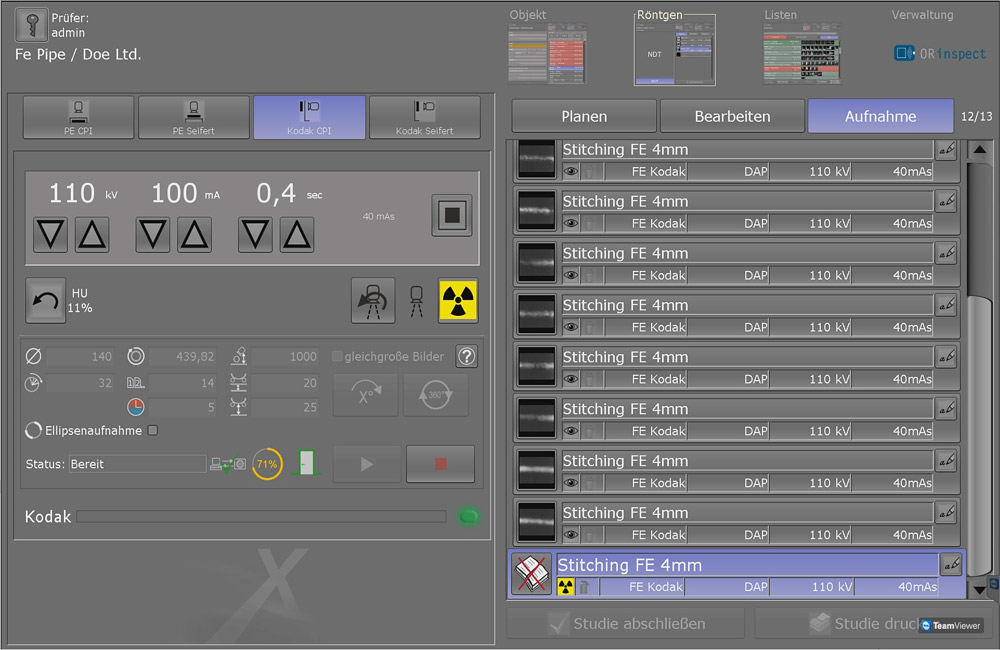The height and width of the screenshot is (650, 1000).
Task: Increase the kV value
Action: tap(92, 235)
